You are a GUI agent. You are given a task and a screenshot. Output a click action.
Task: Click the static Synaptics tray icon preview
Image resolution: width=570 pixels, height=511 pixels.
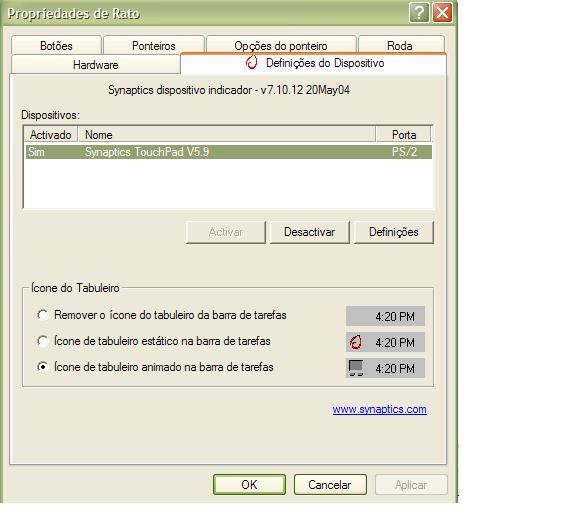356,342
